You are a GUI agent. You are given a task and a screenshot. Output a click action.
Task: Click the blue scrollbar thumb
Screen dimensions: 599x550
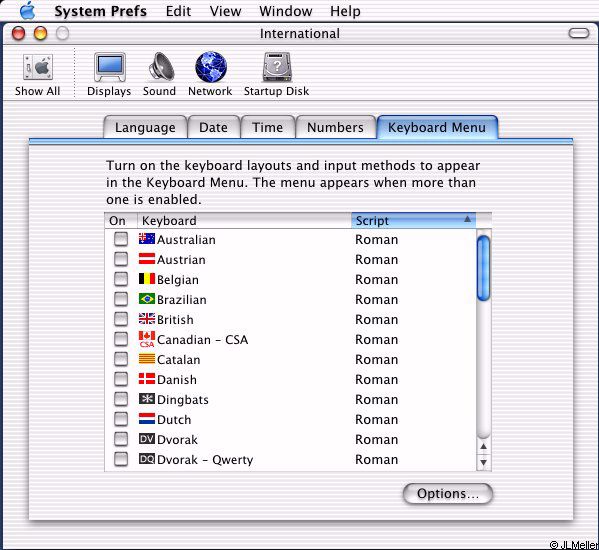pyautogui.click(x=484, y=268)
